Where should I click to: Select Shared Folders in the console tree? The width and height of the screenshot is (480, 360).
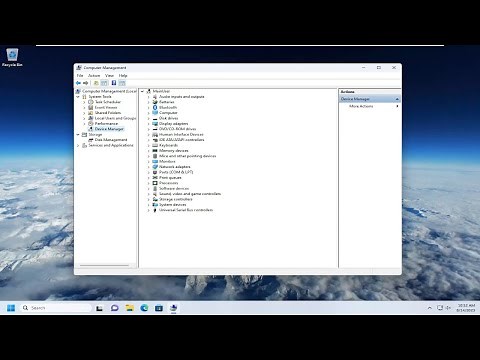(x=108, y=113)
